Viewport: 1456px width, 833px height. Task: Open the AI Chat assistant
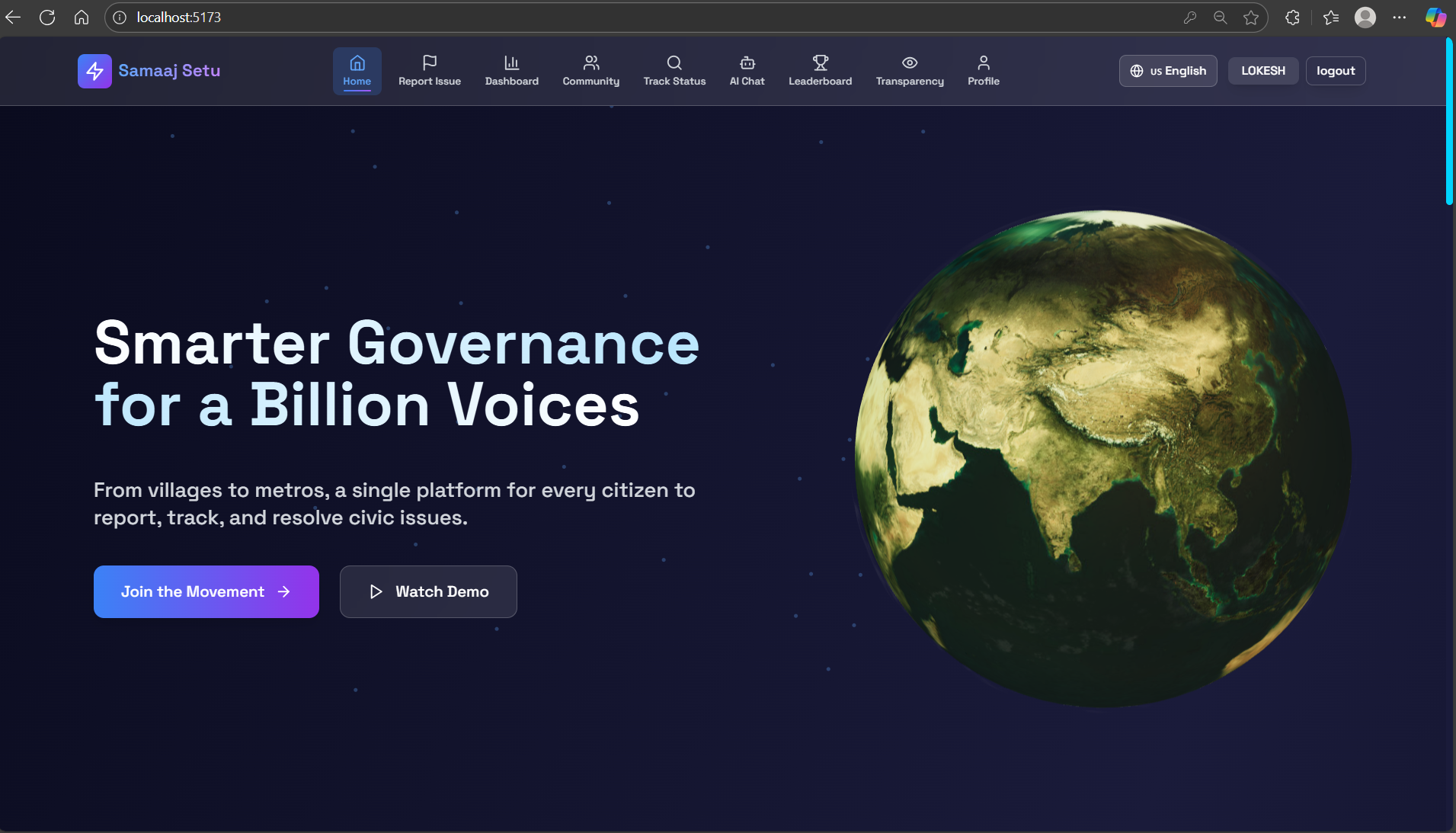tap(747, 71)
